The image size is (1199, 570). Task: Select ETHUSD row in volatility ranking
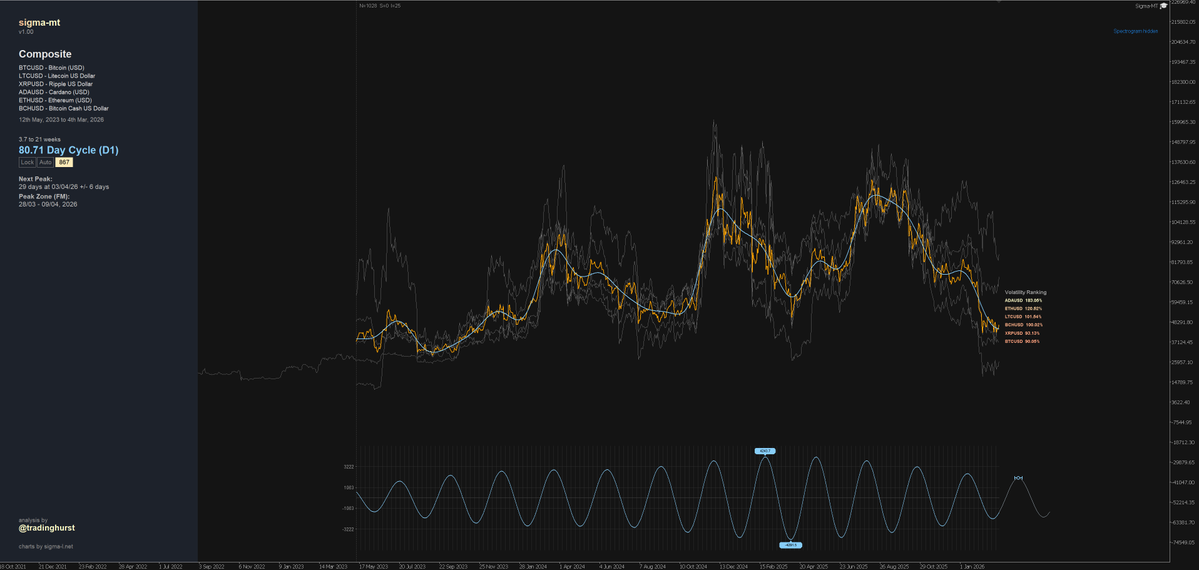[1023, 308]
